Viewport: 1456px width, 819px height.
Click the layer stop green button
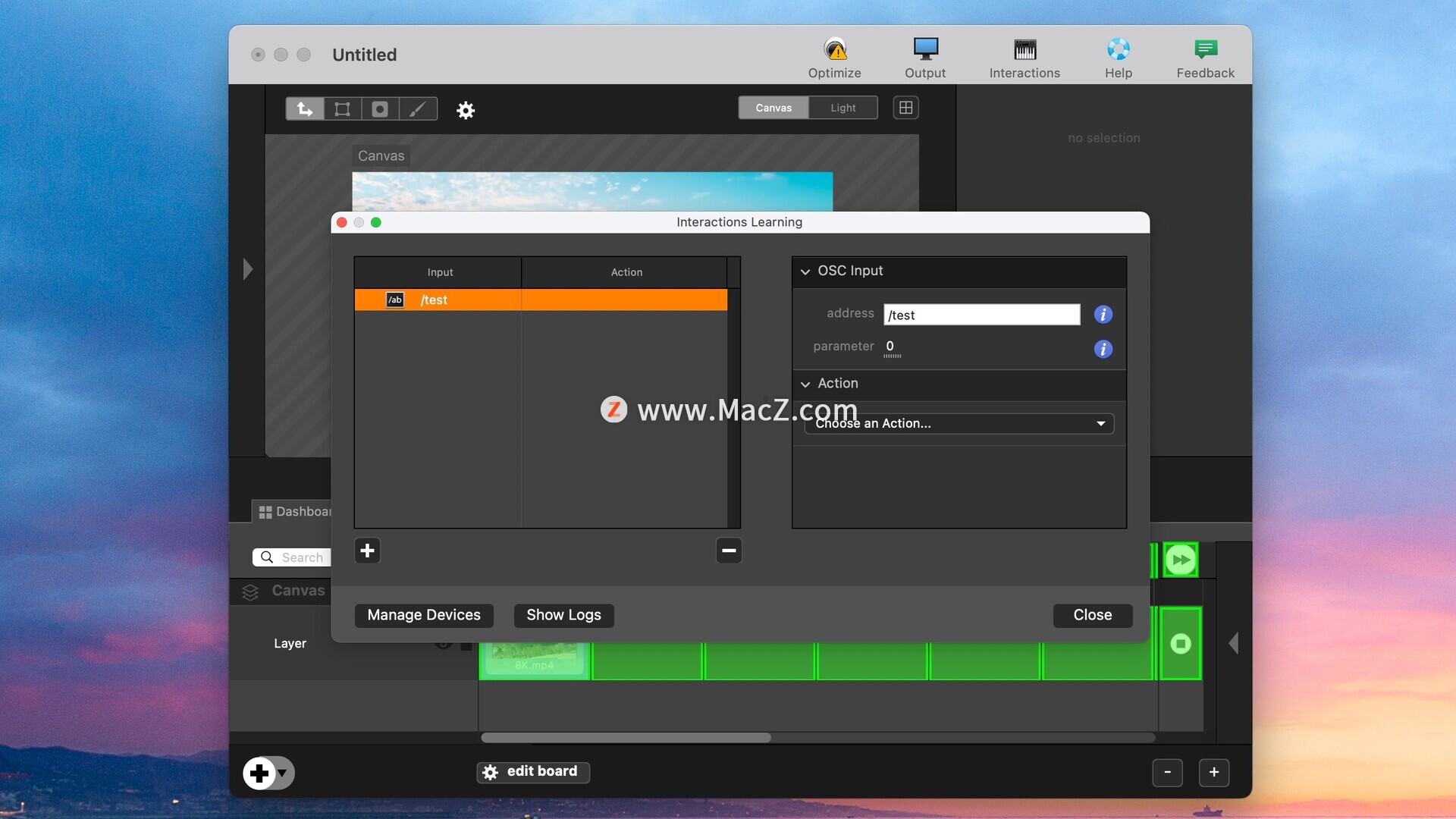pyautogui.click(x=1181, y=644)
